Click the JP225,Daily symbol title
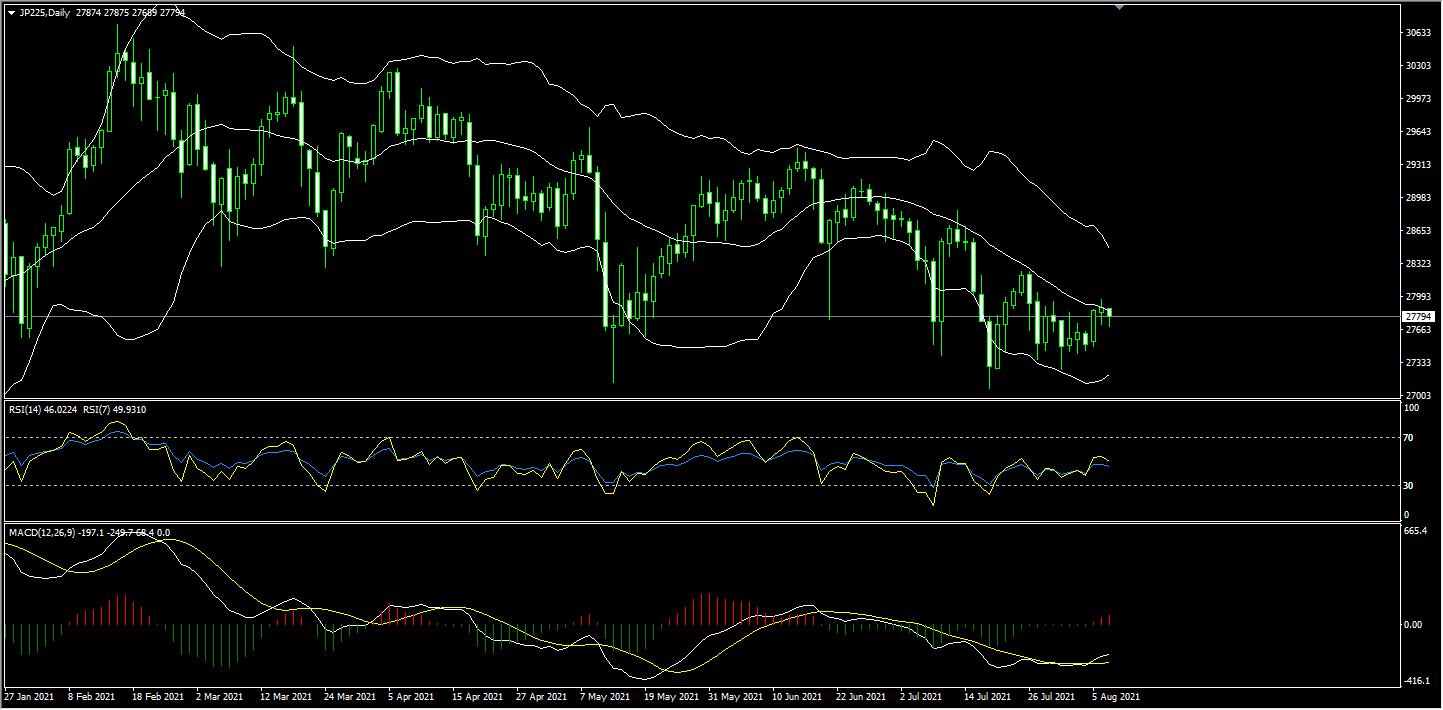Screen dimensions: 1443x710 [x=45, y=12]
